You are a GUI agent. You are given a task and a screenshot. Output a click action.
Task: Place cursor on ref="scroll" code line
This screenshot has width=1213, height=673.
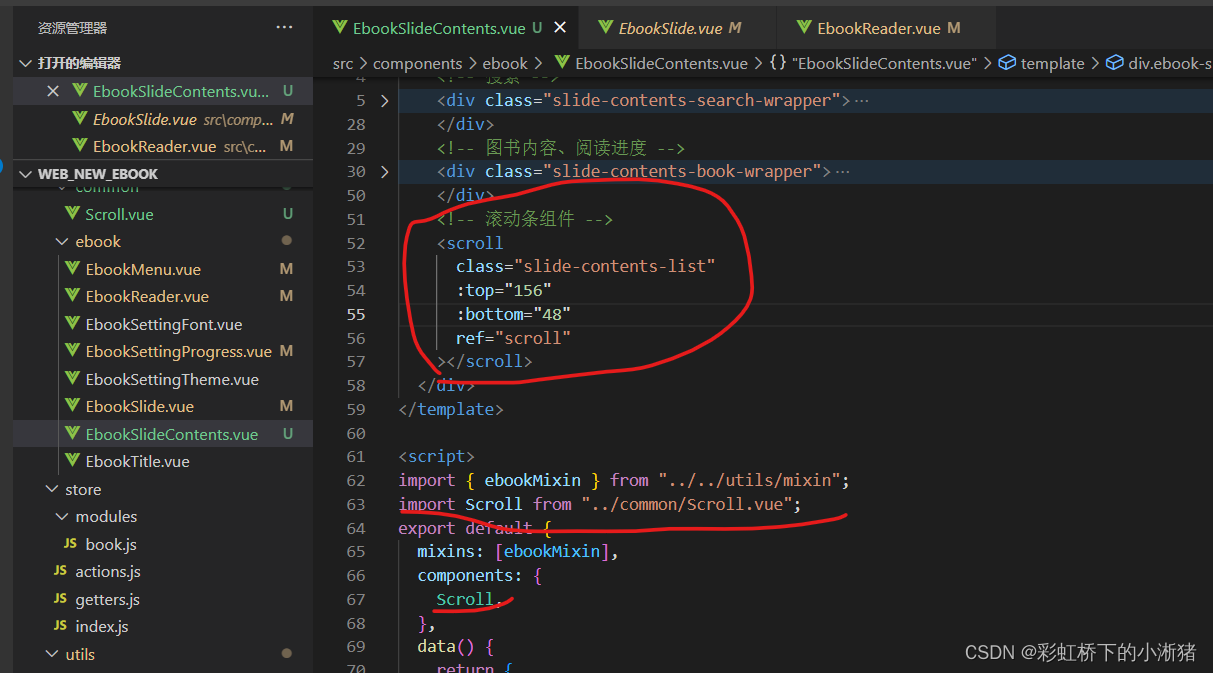[x=513, y=338]
